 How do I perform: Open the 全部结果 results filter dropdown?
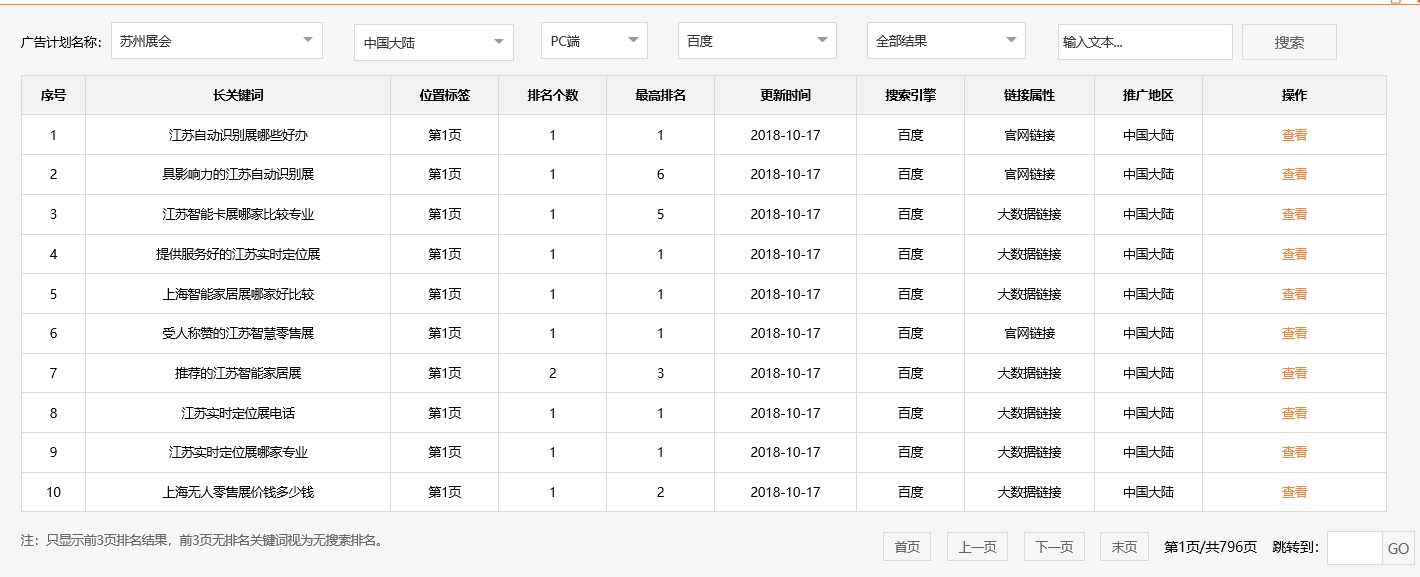pos(945,41)
